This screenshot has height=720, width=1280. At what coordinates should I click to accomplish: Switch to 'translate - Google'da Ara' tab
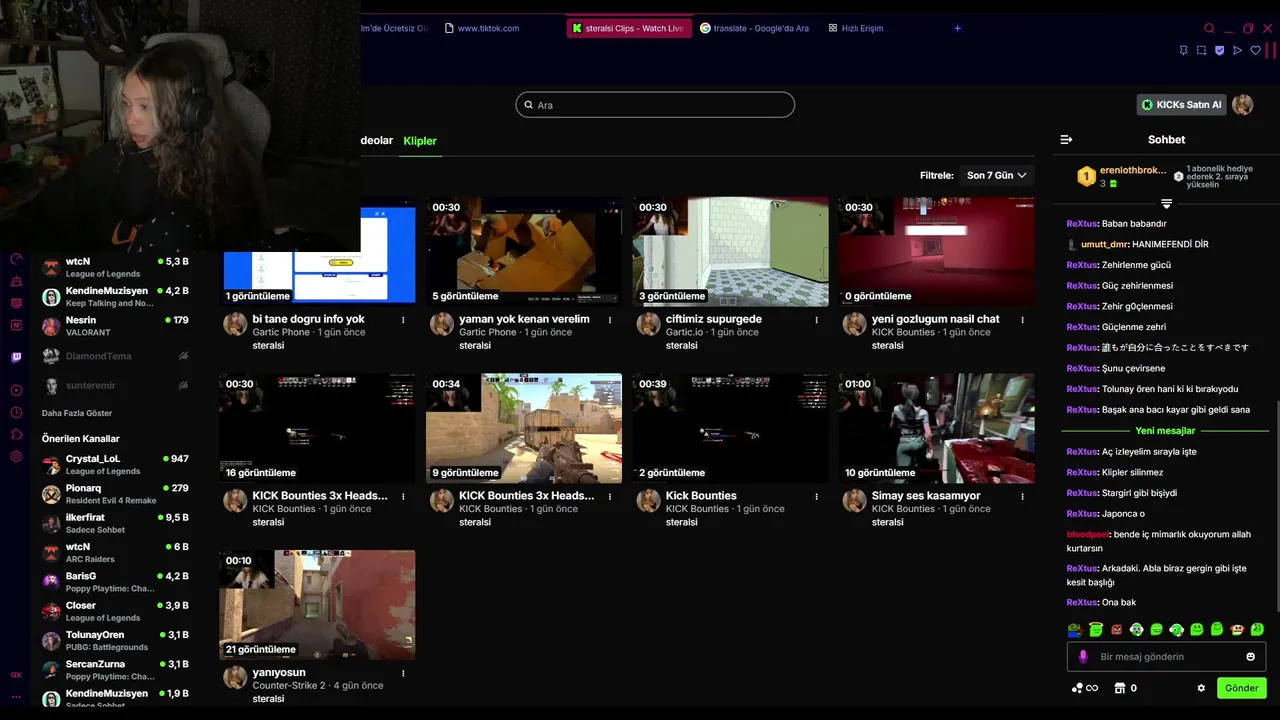(x=755, y=28)
